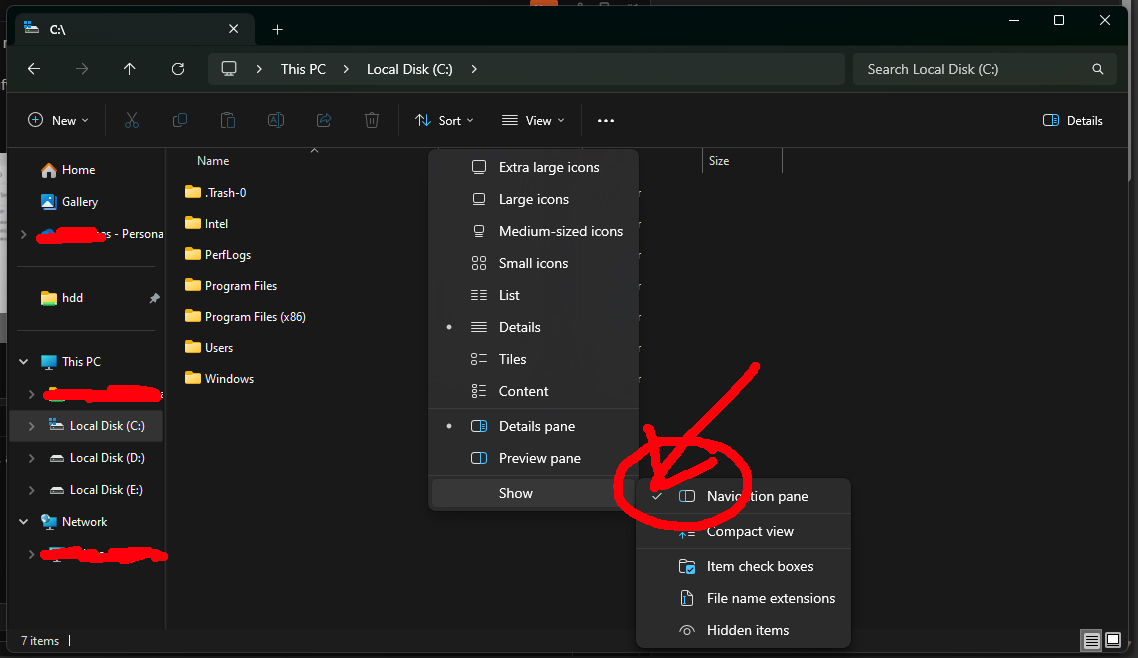1138x658 pixels.
Task: Click the Copy icon in toolbar
Action: pos(180,120)
